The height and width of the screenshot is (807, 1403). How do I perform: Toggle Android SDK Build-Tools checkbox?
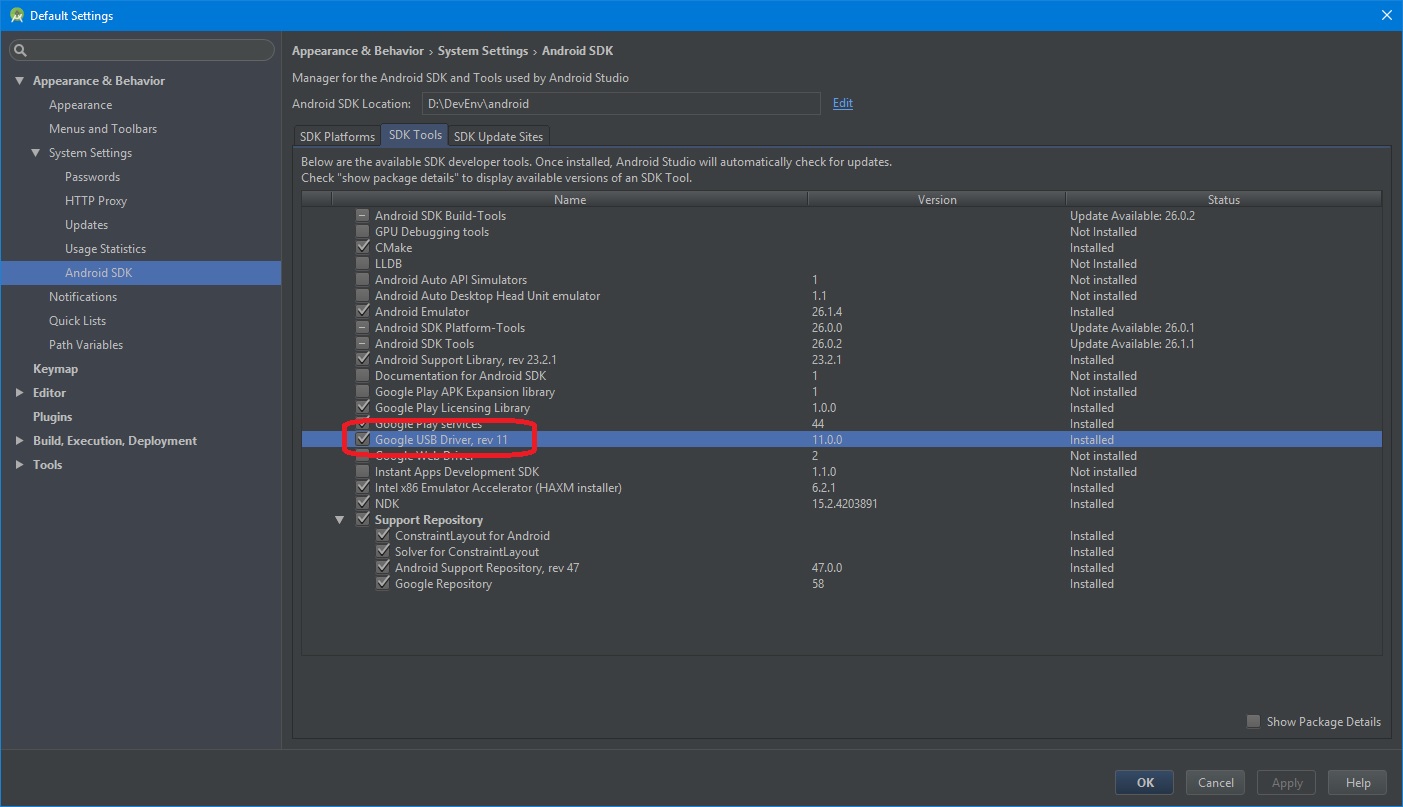tap(363, 216)
